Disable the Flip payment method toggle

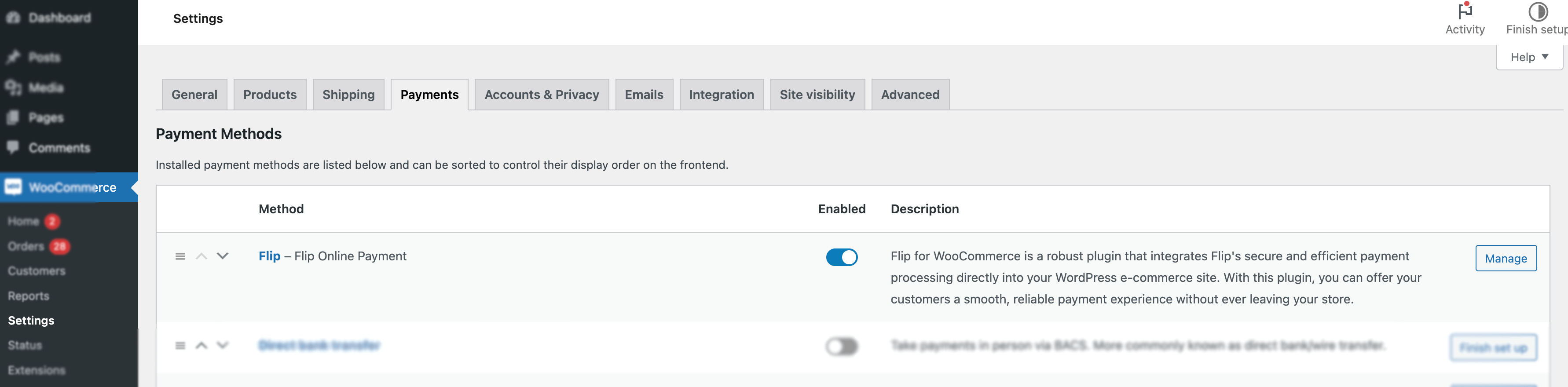click(841, 257)
